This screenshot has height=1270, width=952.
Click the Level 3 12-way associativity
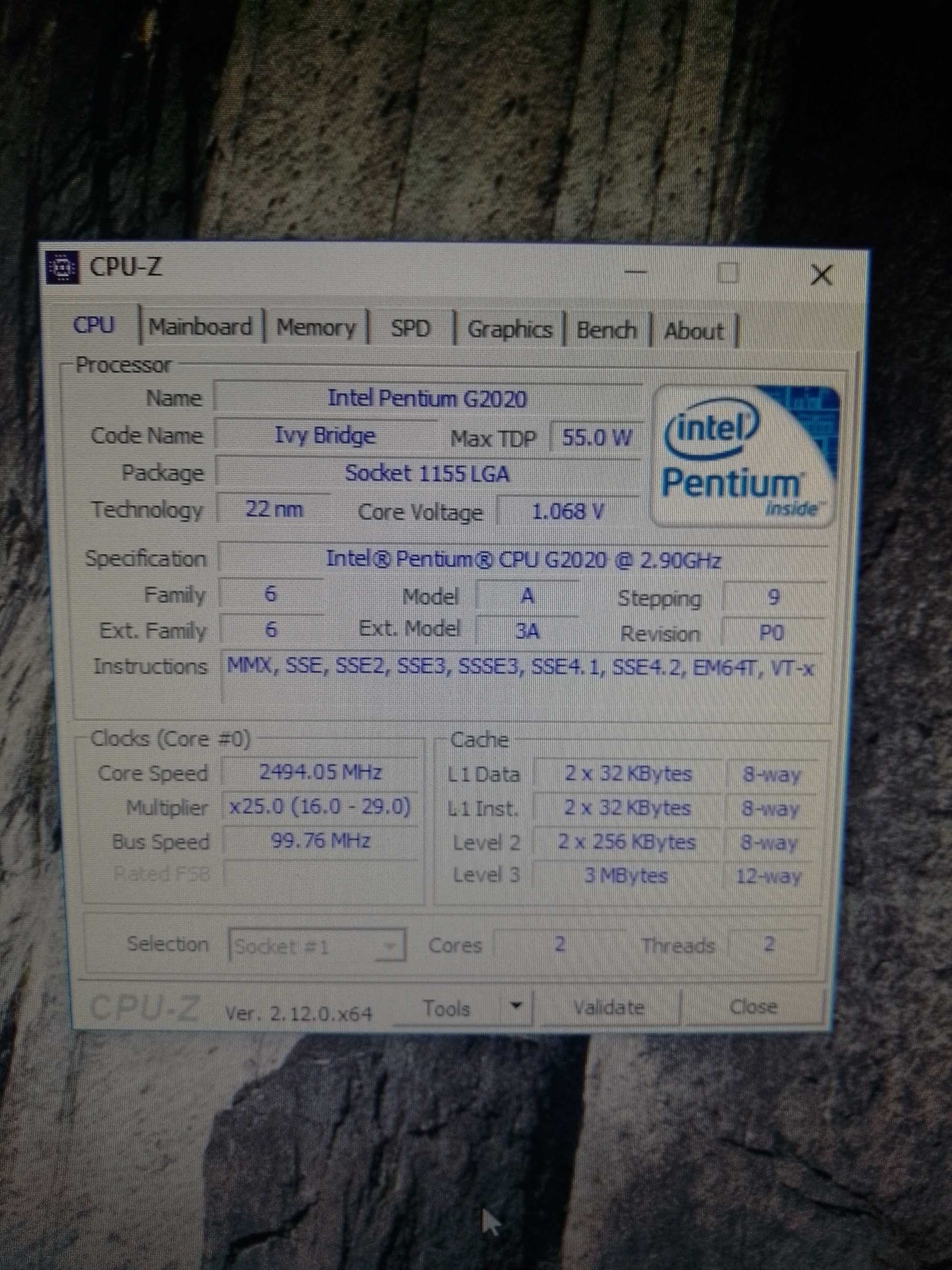click(x=769, y=877)
